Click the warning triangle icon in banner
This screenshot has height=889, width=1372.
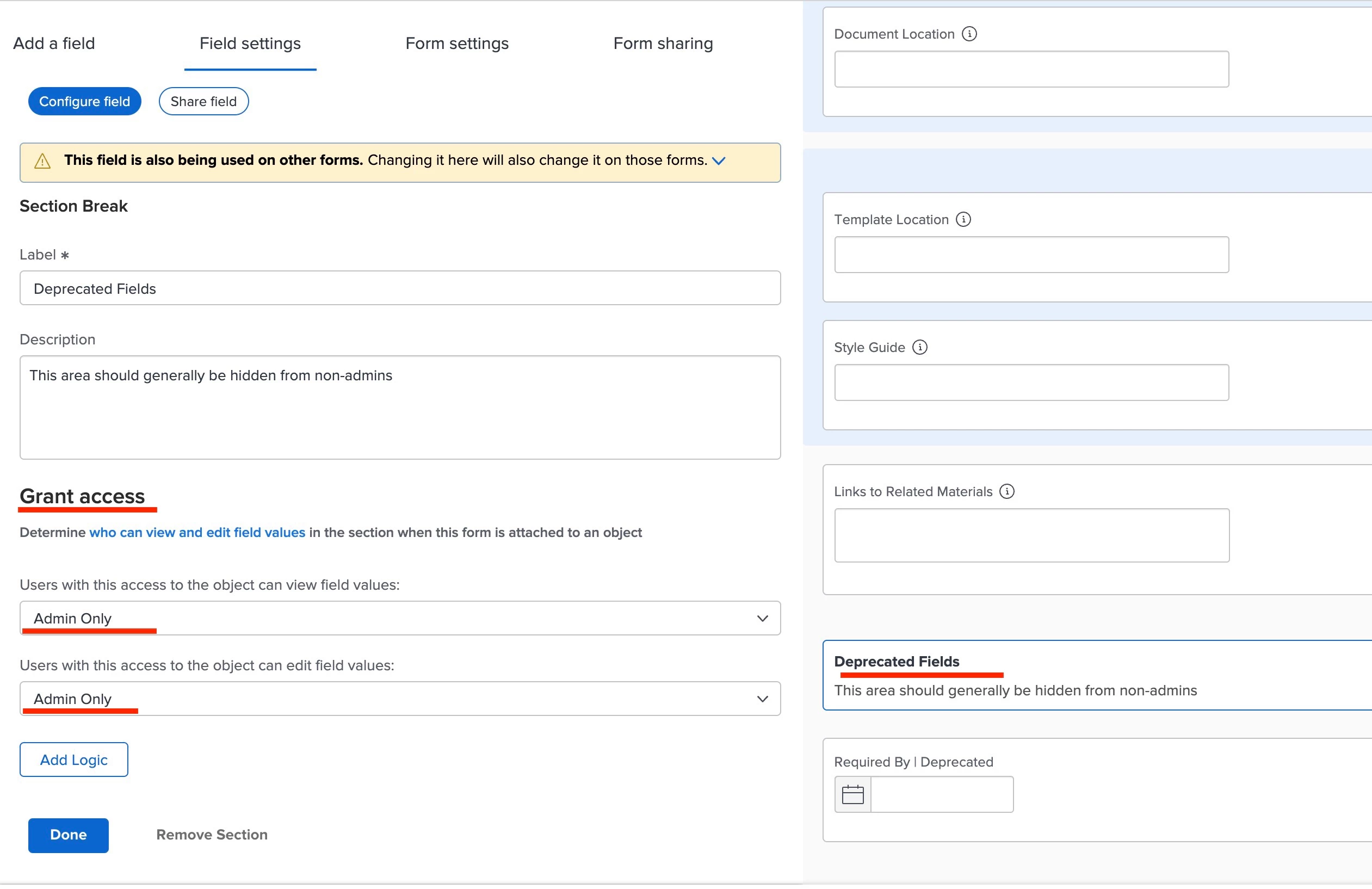pos(42,161)
